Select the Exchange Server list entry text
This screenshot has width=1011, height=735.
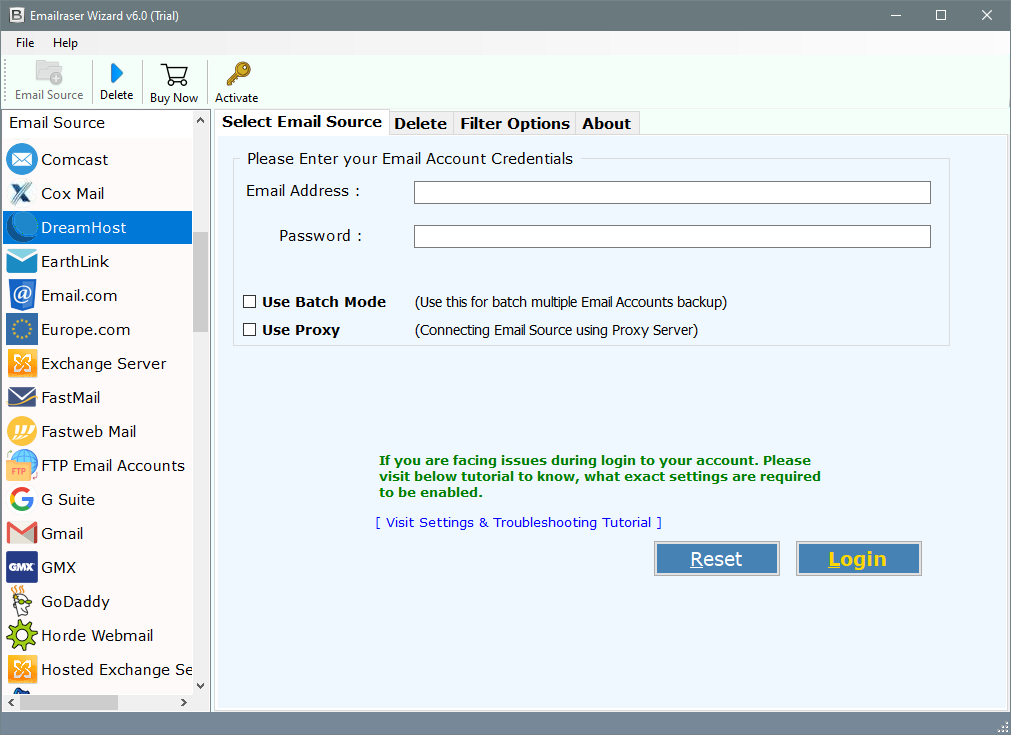tap(103, 363)
